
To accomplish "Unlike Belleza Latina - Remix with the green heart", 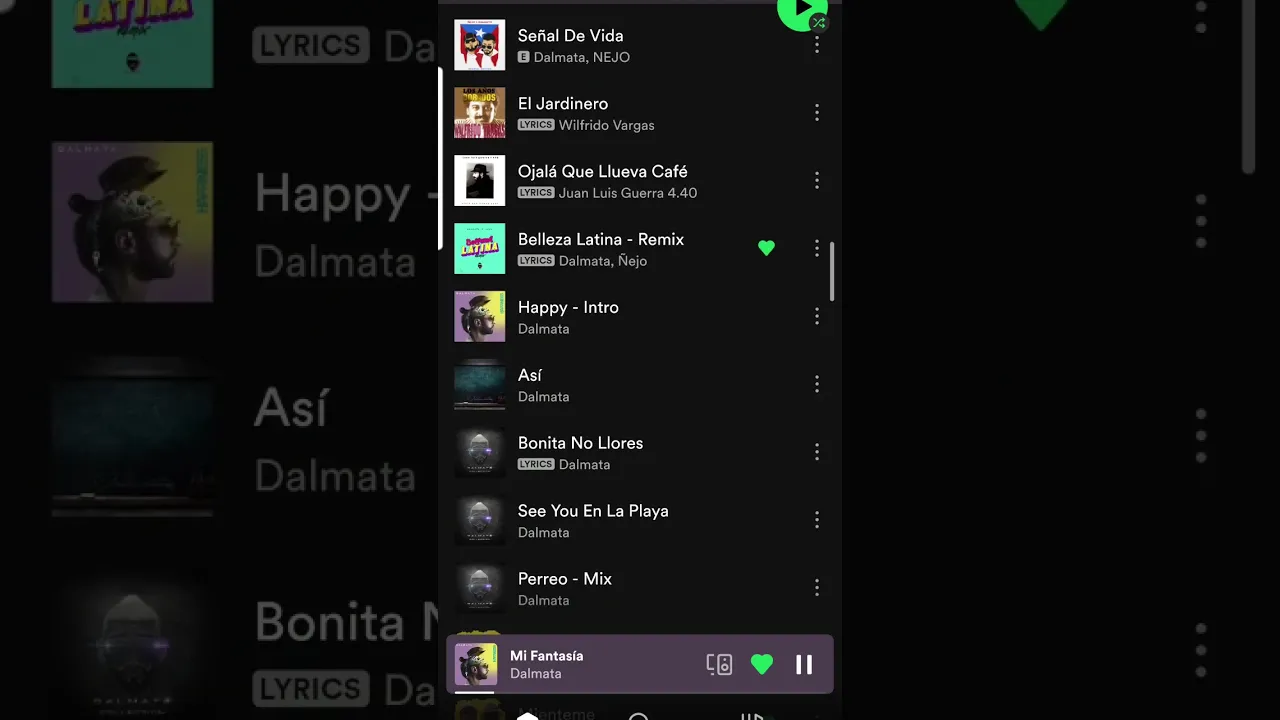I will [x=766, y=248].
